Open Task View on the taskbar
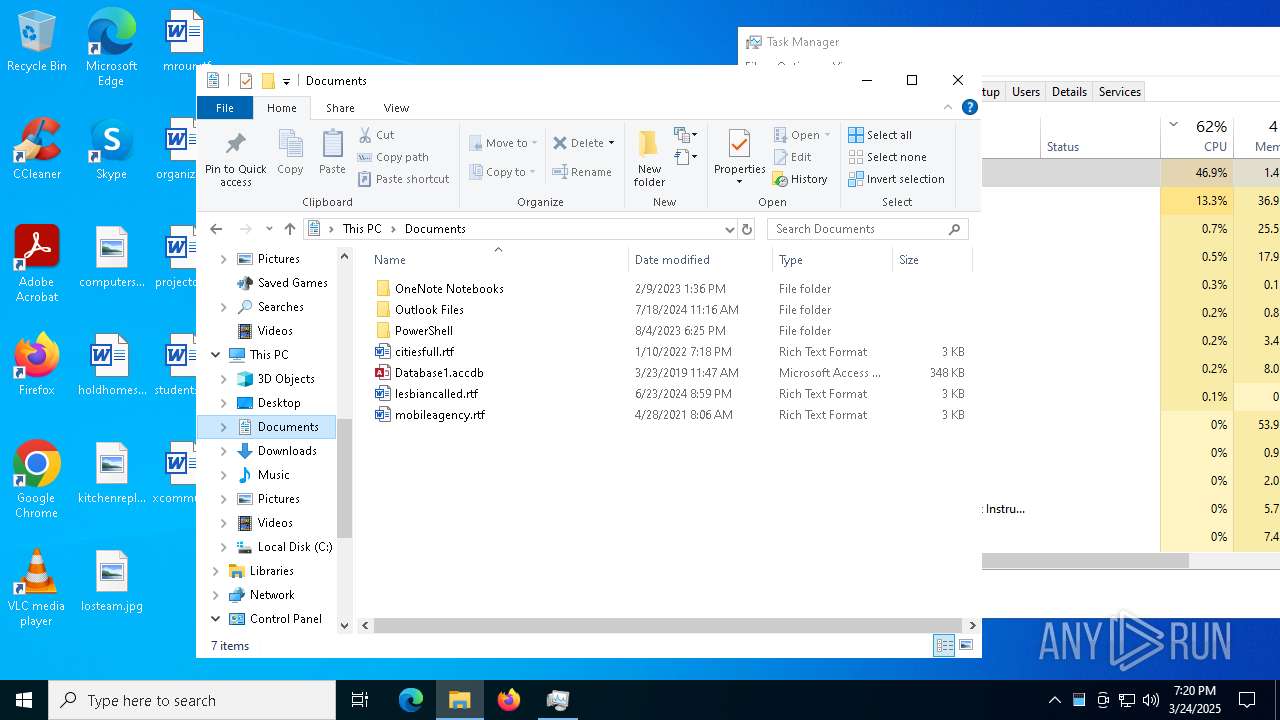Viewport: 1280px width, 720px height. (360, 700)
